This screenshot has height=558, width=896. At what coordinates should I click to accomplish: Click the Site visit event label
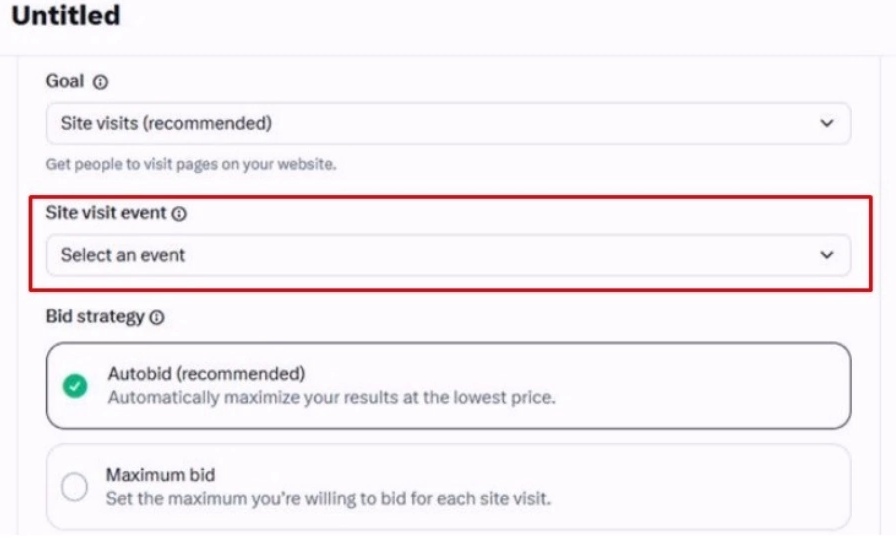[x=106, y=213]
